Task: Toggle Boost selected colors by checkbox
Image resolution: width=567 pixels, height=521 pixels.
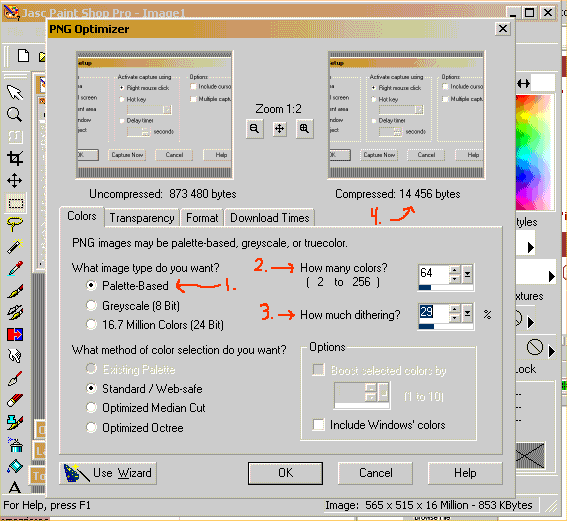Action: tap(319, 370)
